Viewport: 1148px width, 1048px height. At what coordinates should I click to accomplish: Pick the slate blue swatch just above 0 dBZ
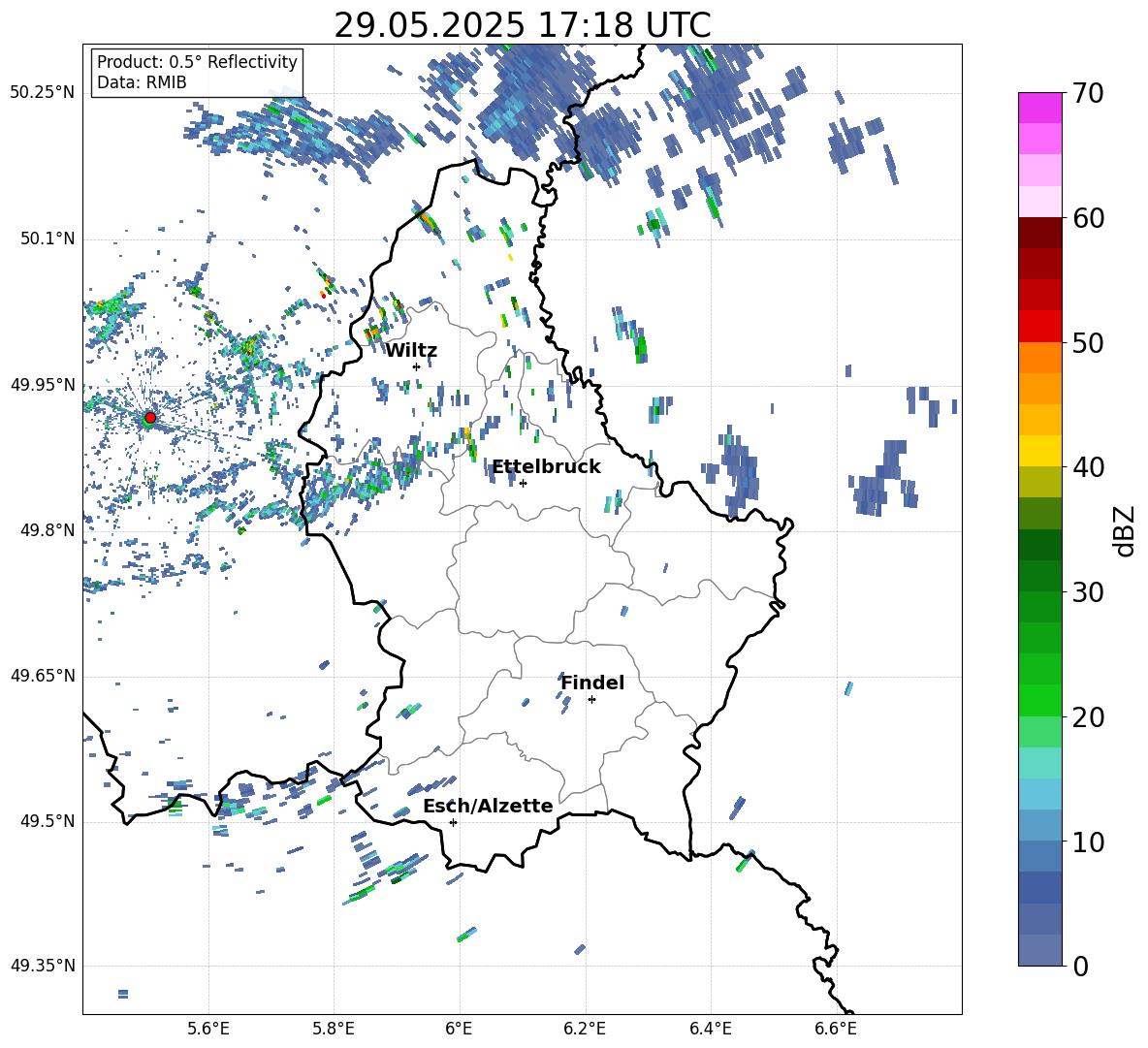(1040, 950)
